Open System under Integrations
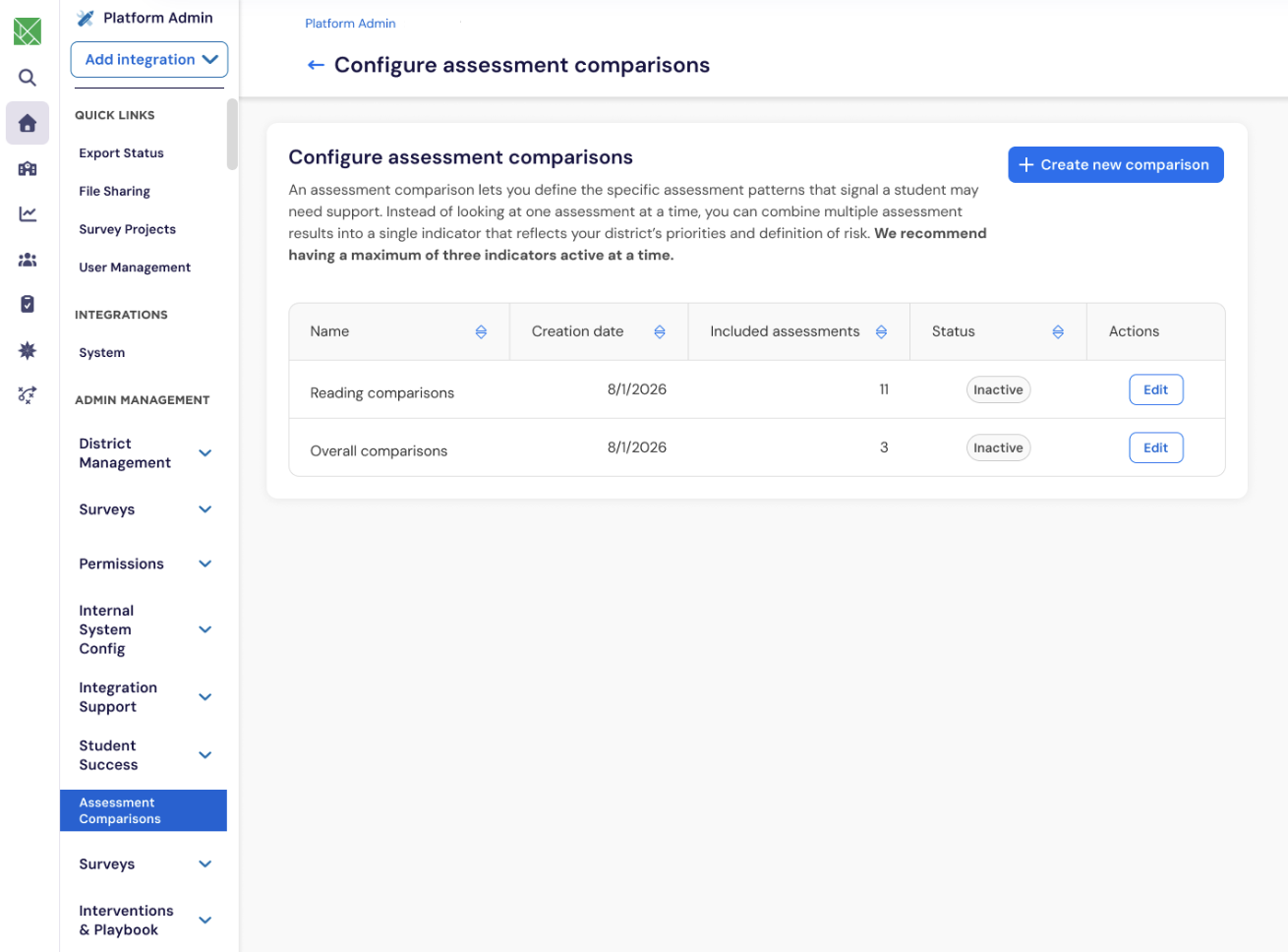Viewport: 1288px width, 952px height. 102,353
